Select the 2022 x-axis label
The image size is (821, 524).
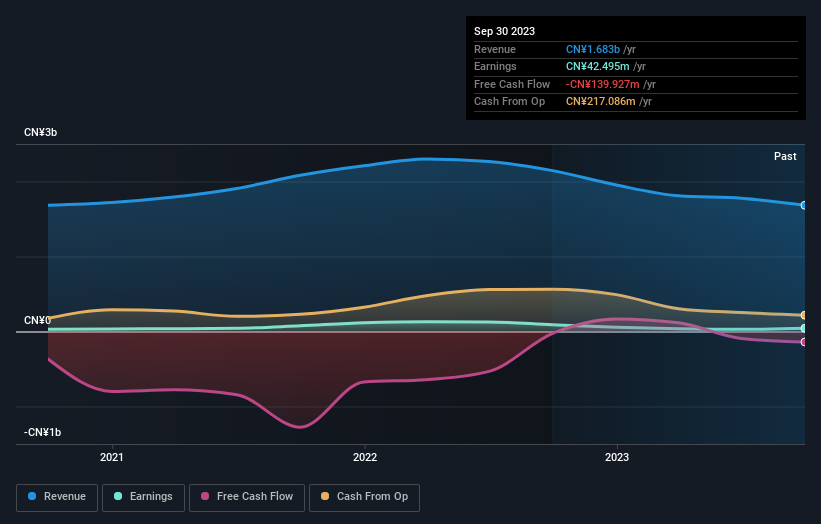pos(365,457)
